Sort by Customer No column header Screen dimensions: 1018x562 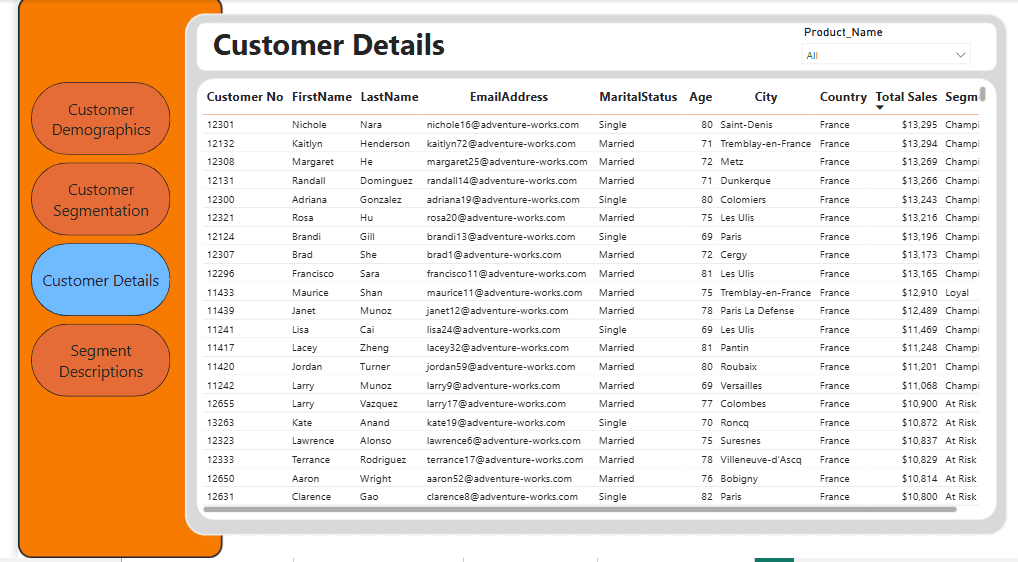click(245, 97)
